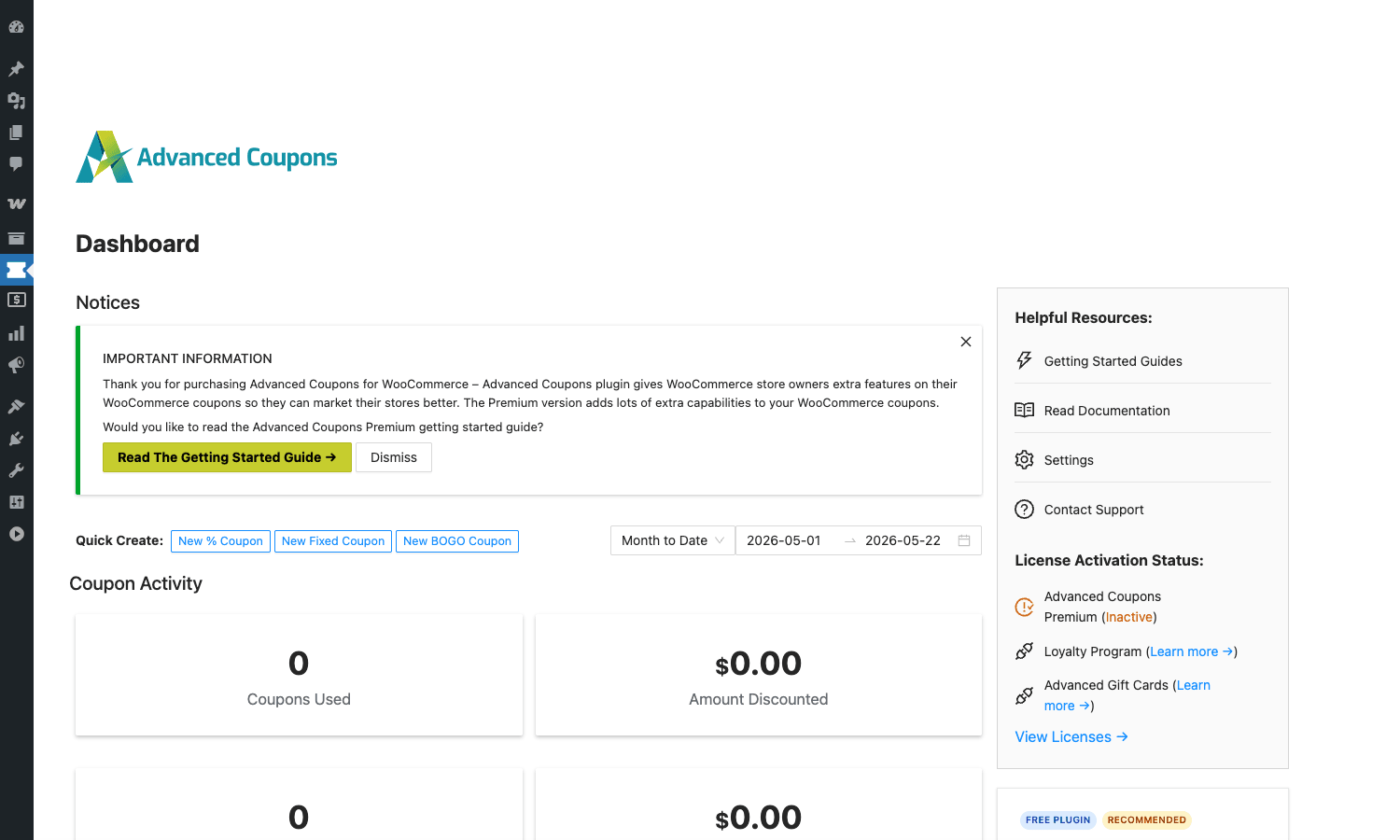Click the Advanced Coupons logo

[x=206, y=157]
